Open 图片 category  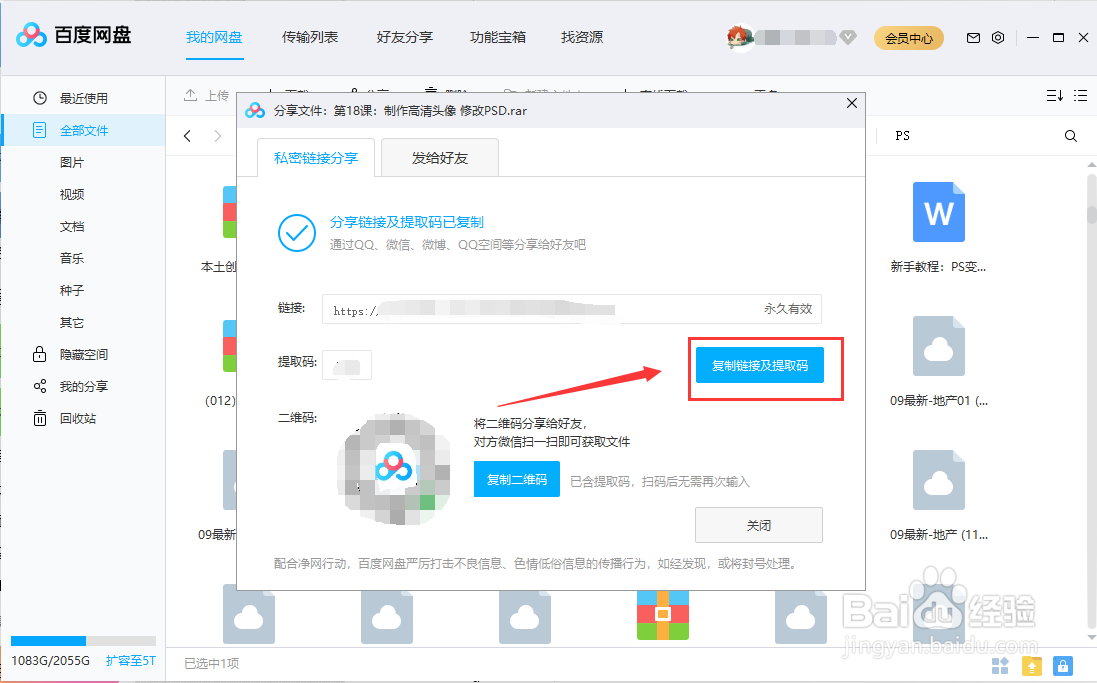[x=72, y=162]
